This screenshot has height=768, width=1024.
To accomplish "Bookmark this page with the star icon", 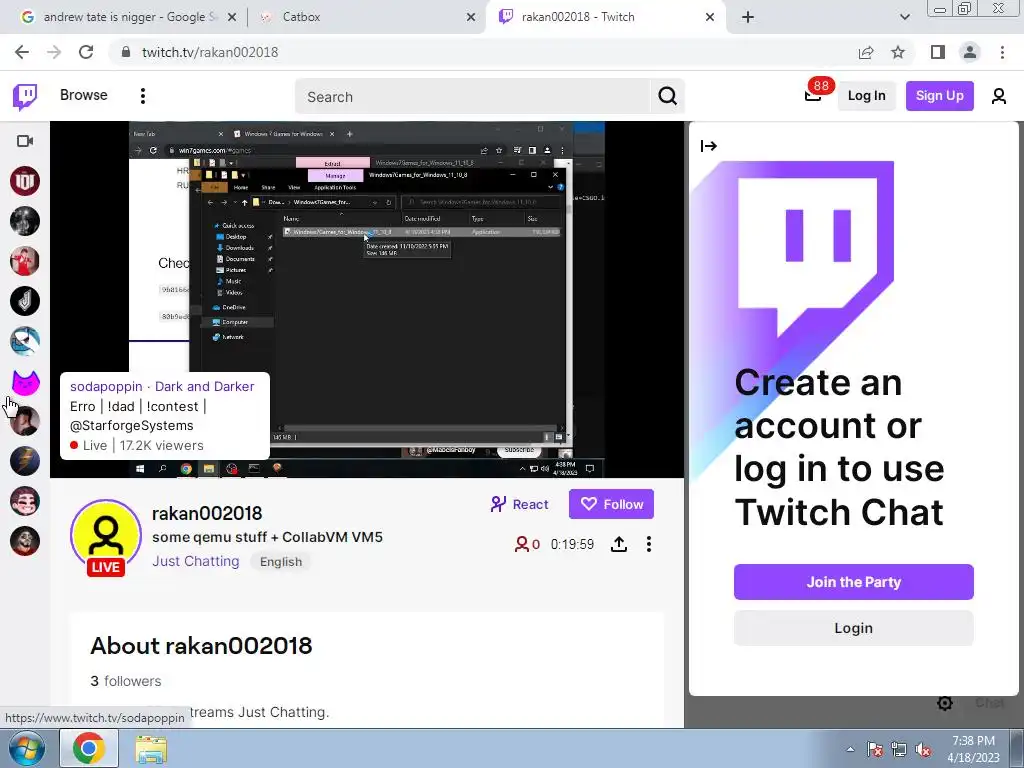I will (x=898, y=52).
